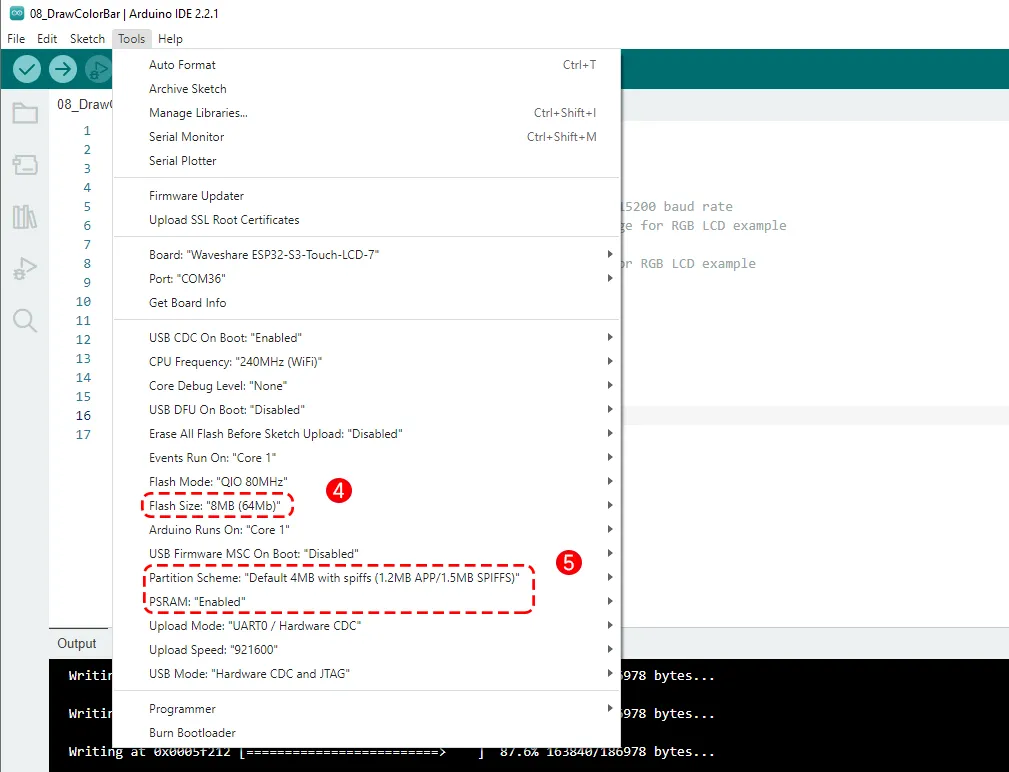This screenshot has width=1009, height=772.
Task: Open the Boards Manager sidebar icon
Action: [25, 165]
